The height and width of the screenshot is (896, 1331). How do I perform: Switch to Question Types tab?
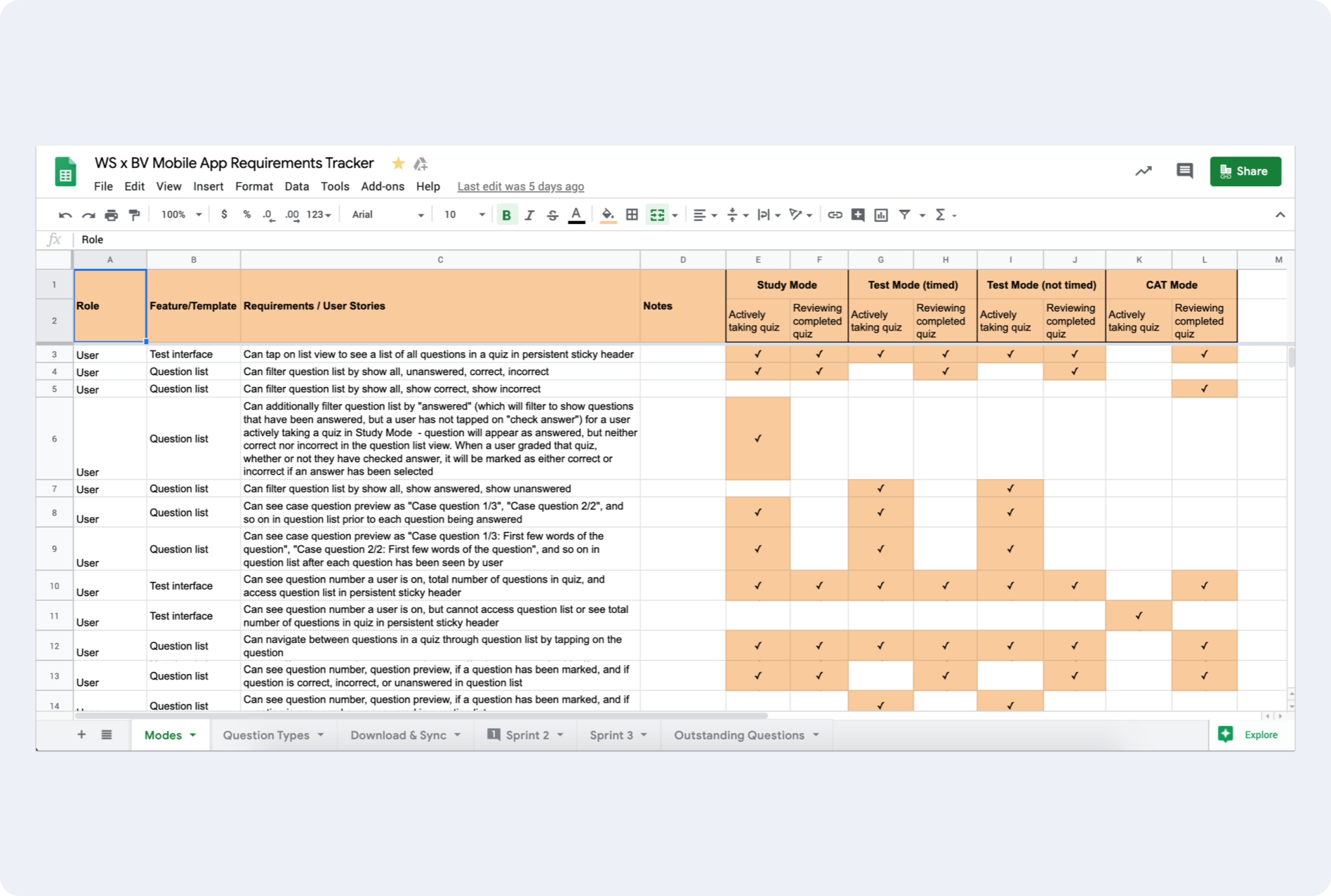tap(266, 735)
